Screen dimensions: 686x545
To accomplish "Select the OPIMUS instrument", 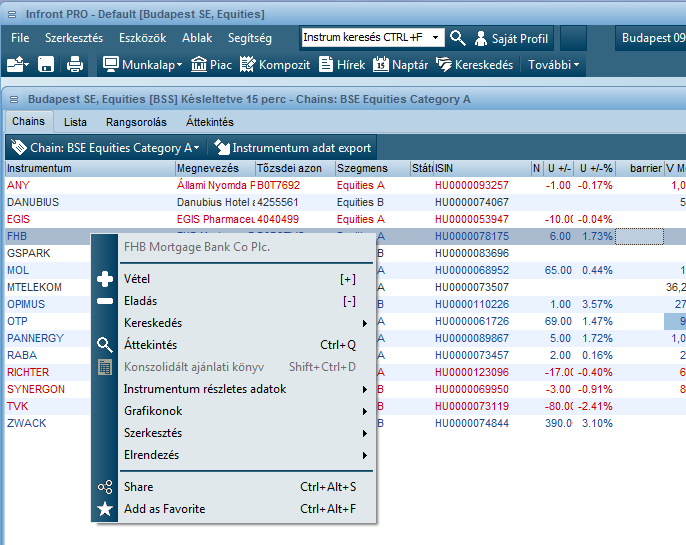I will pyautogui.click(x=26, y=304).
